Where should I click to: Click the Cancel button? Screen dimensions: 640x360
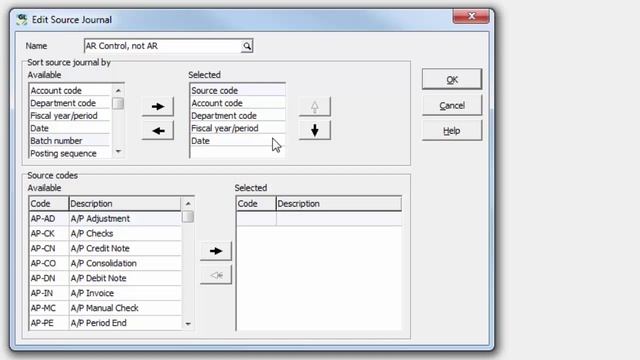452,105
